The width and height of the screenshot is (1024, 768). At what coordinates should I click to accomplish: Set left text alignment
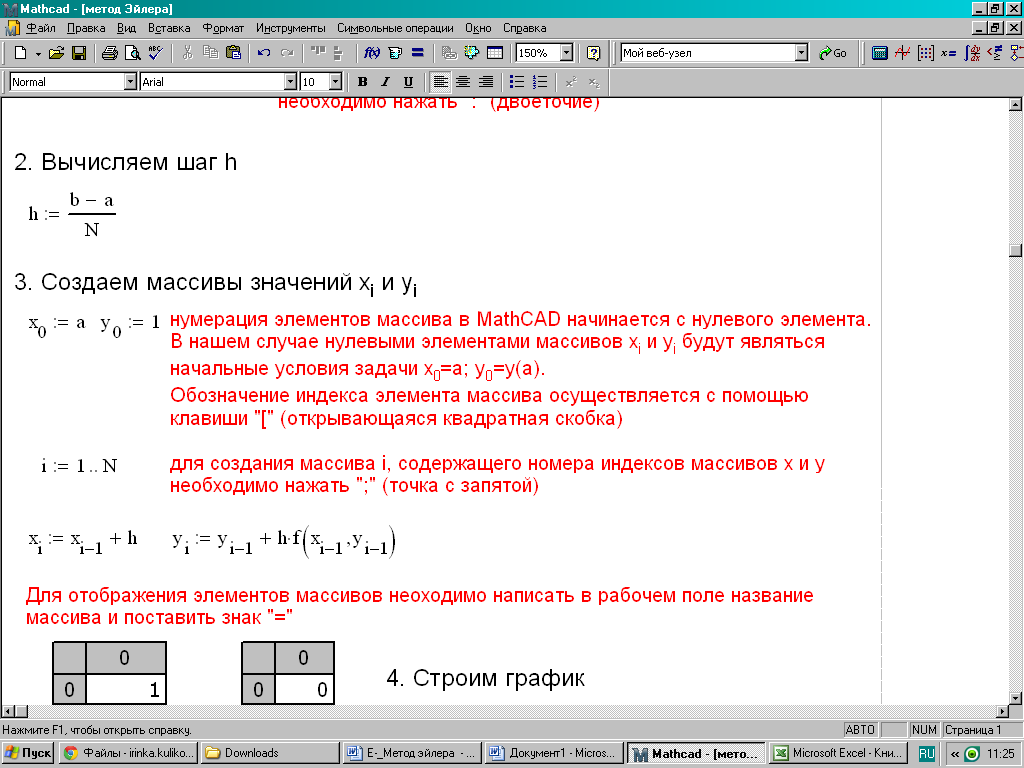click(x=441, y=82)
